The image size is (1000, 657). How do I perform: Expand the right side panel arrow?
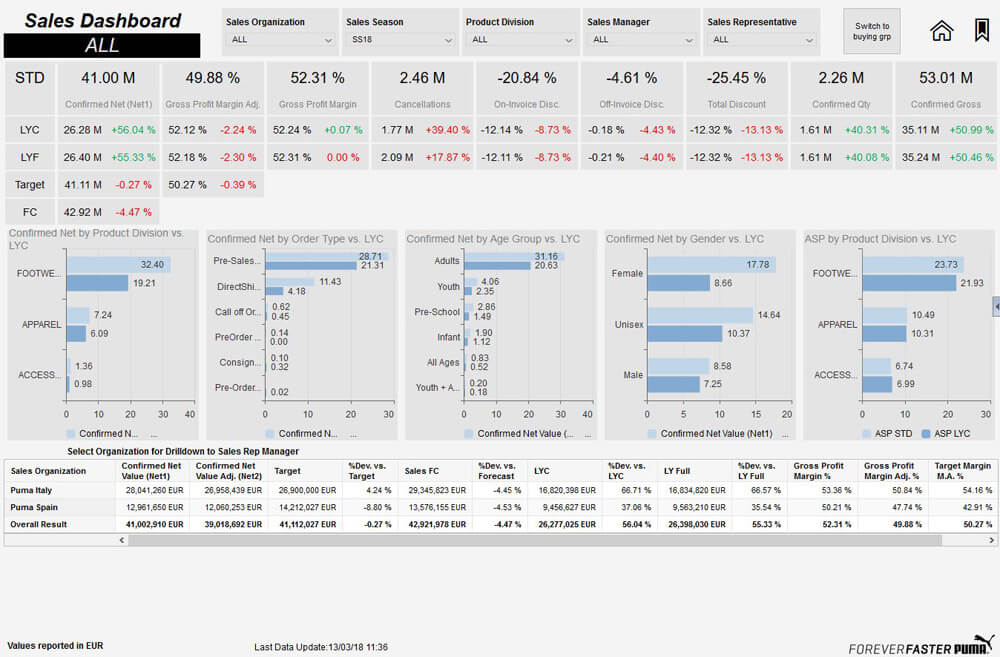click(996, 306)
